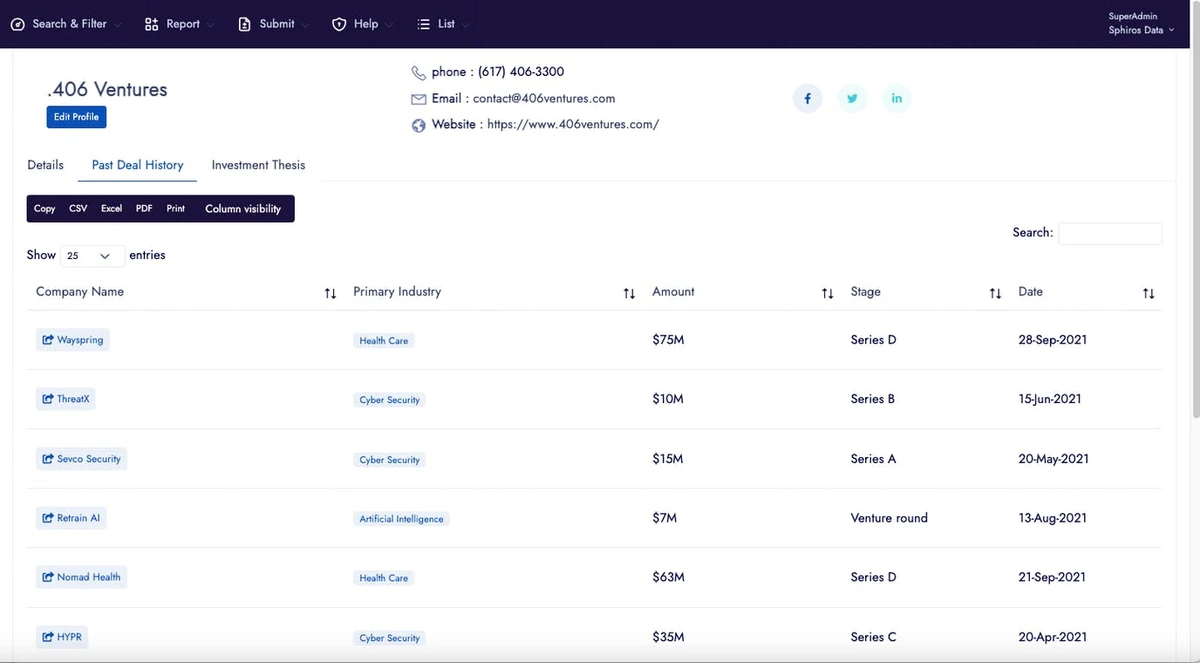The width and height of the screenshot is (1200, 663).
Task: Expand the Submit menu chevron
Action: (305, 25)
